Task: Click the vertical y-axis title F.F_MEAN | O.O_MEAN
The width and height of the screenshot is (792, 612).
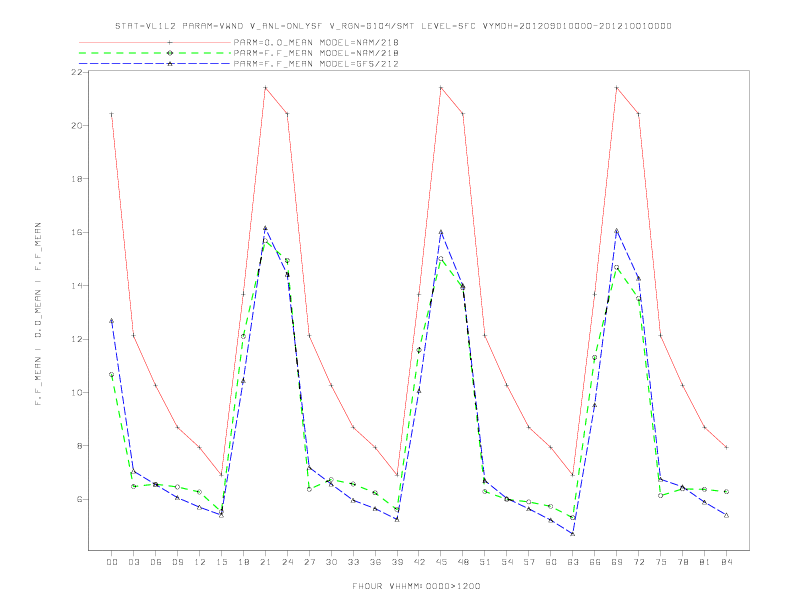Action: [x=38, y=314]
